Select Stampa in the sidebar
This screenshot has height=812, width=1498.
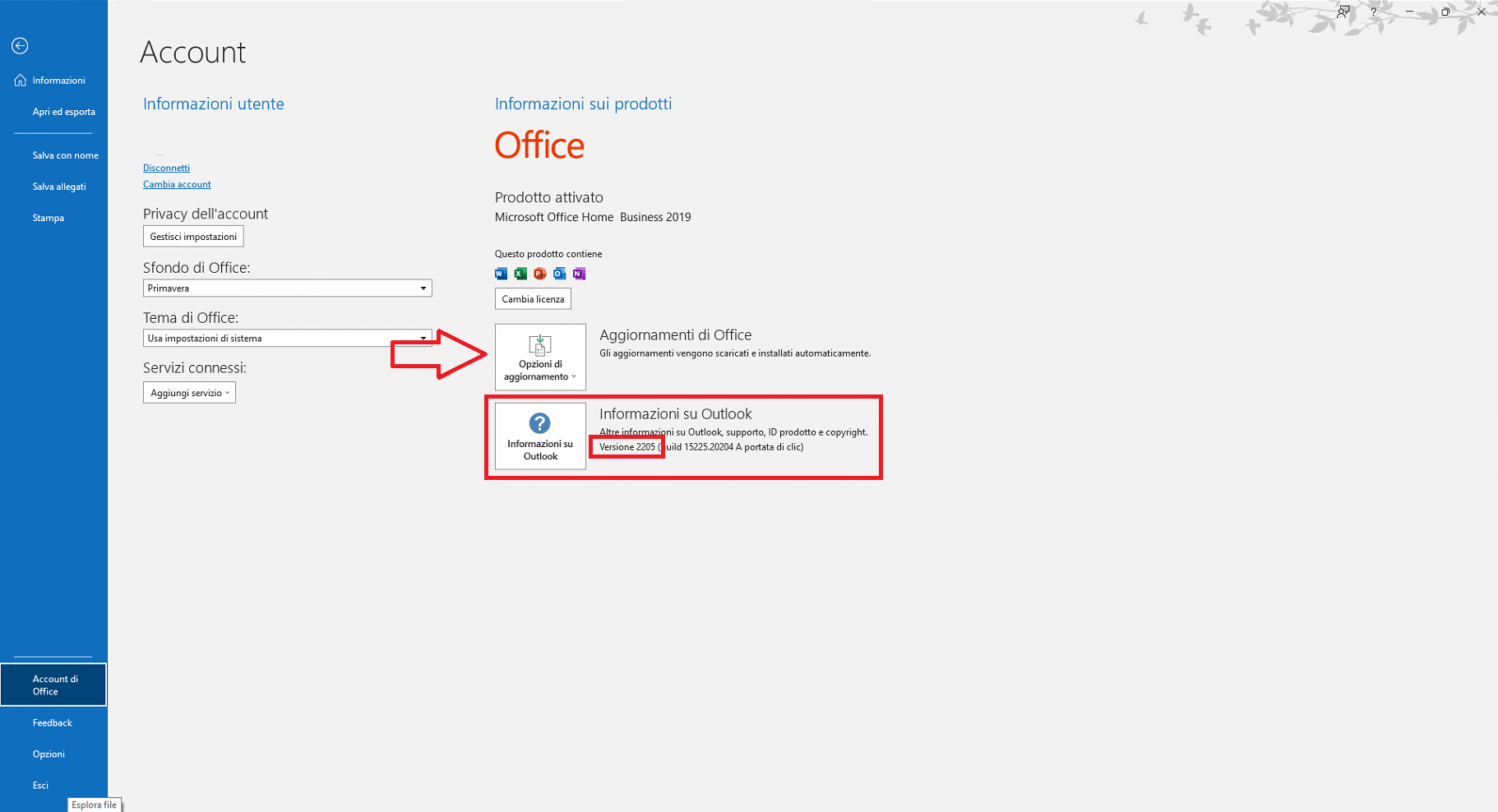53,218
